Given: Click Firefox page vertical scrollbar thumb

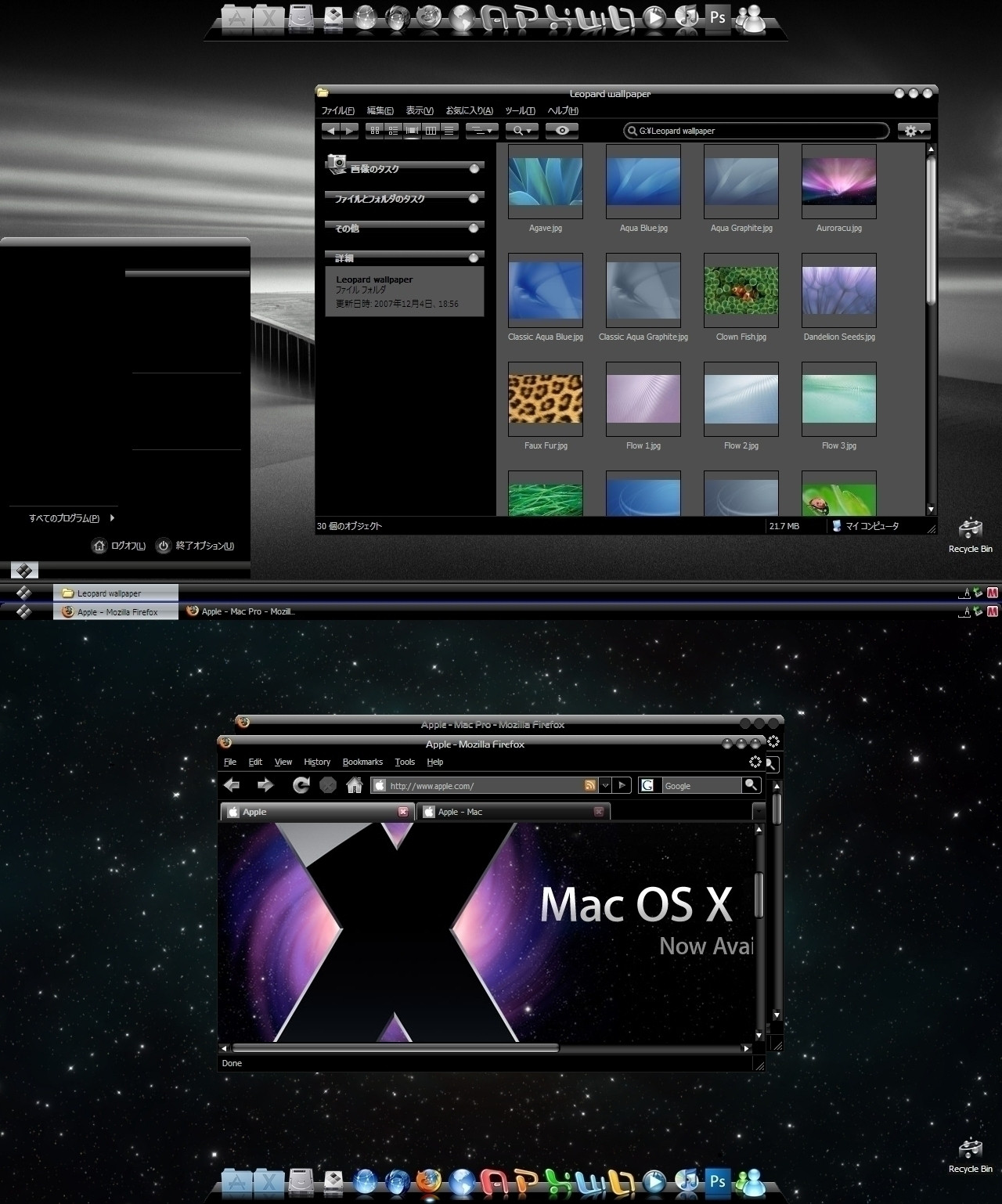Looking at the screenshot, I should coord(759,895).
